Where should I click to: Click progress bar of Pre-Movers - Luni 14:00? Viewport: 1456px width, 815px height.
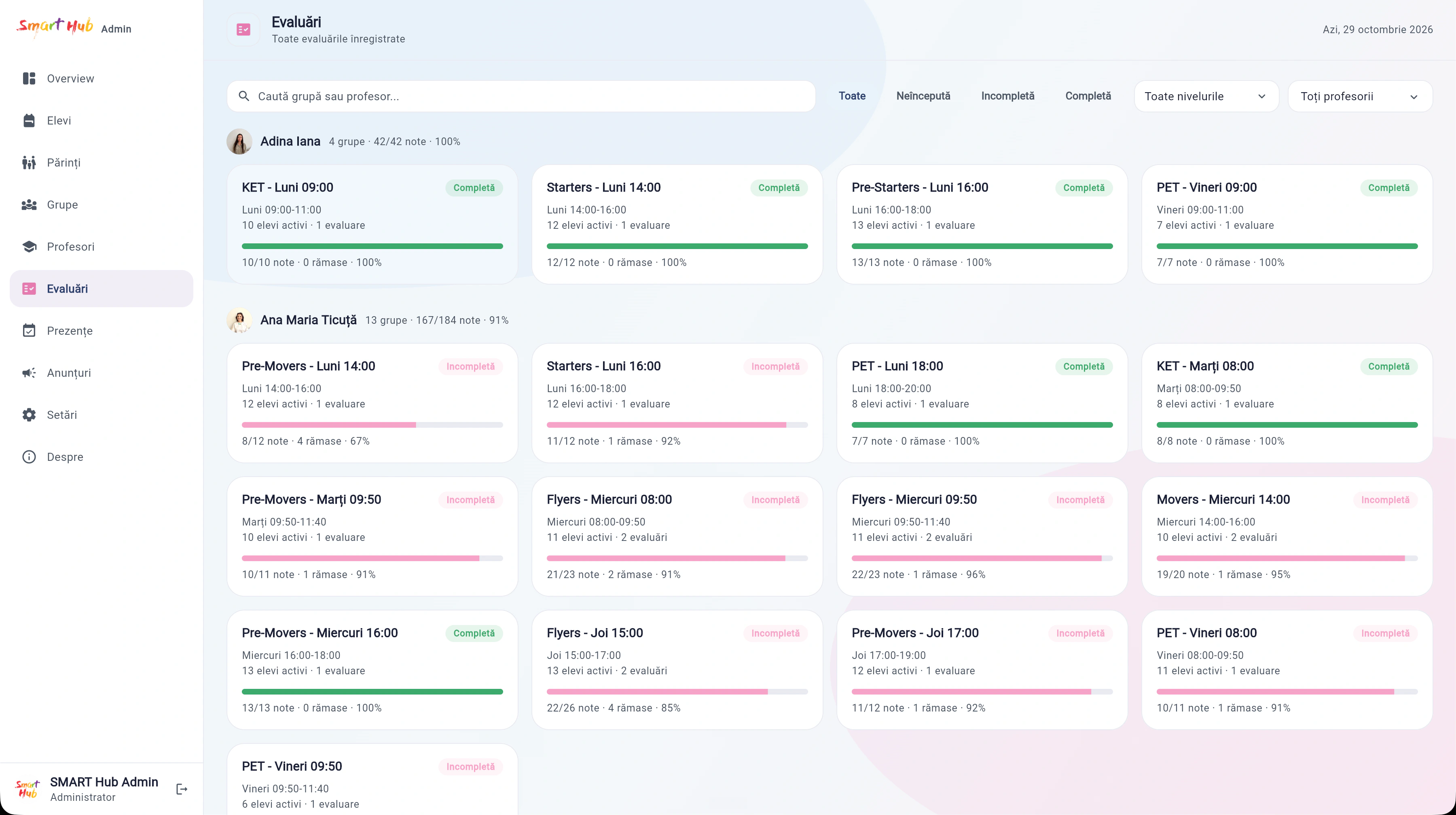click(x=372, y=425)
